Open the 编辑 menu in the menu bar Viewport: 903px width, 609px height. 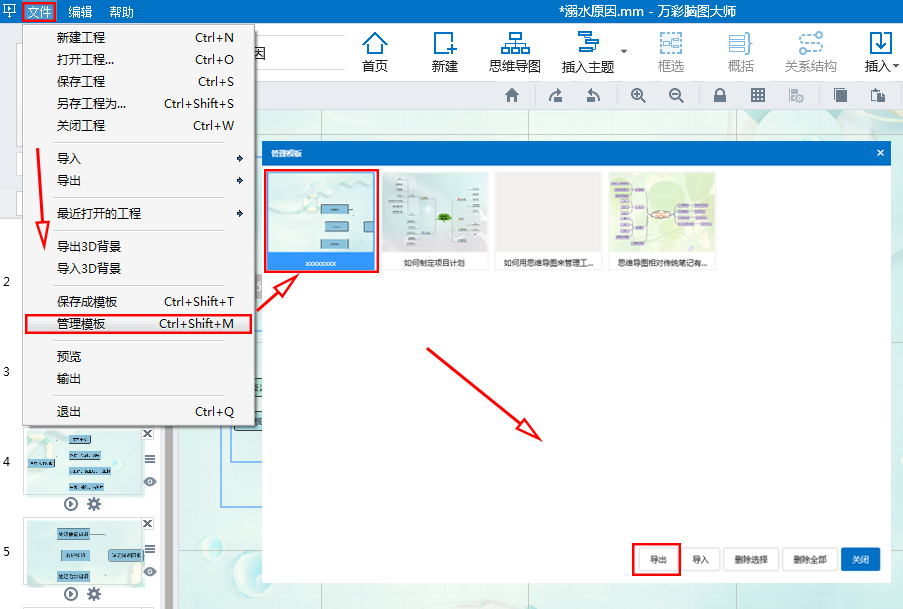point(80,12)
